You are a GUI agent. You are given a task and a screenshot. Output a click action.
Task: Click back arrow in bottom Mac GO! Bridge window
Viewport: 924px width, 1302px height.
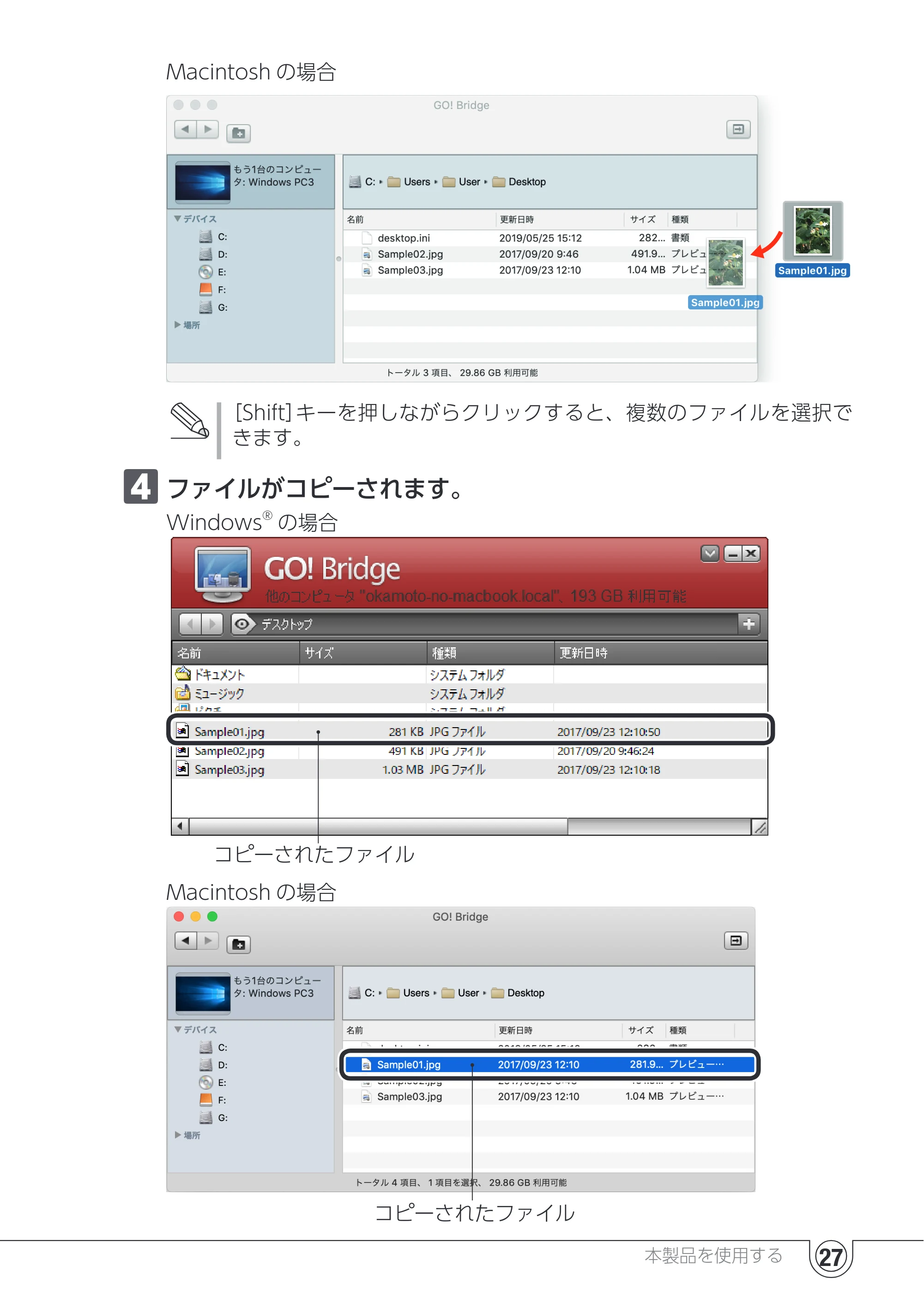186,941
